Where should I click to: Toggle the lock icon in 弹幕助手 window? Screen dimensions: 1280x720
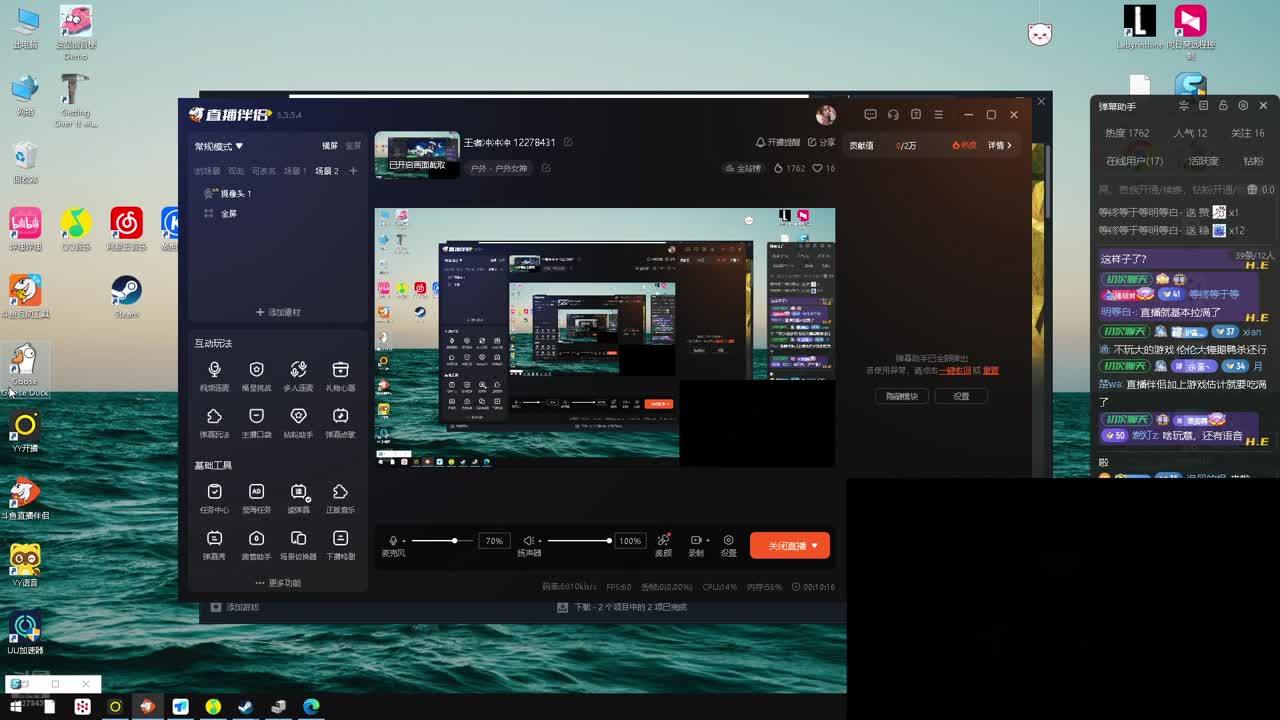tap(1223, 106)
